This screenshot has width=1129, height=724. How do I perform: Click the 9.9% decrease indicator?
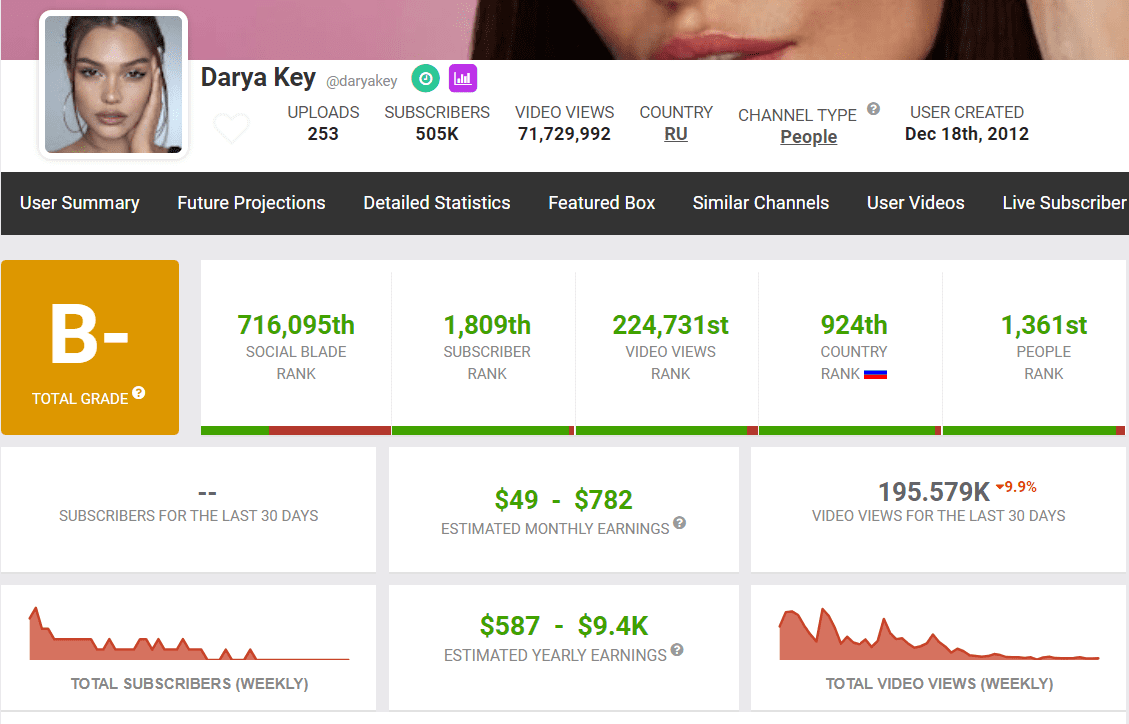coord(1016,487)
